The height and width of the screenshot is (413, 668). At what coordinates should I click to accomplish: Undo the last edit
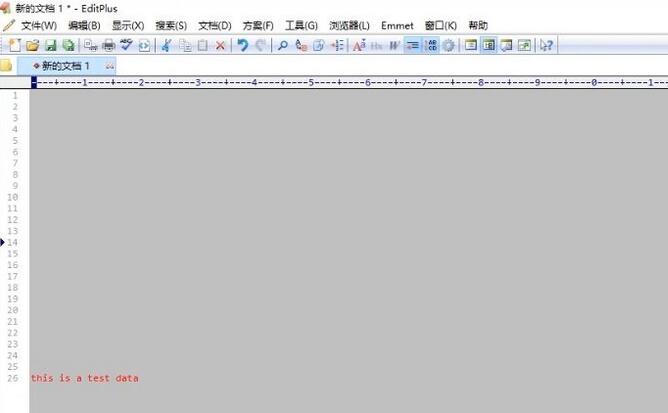coord(242,45)
